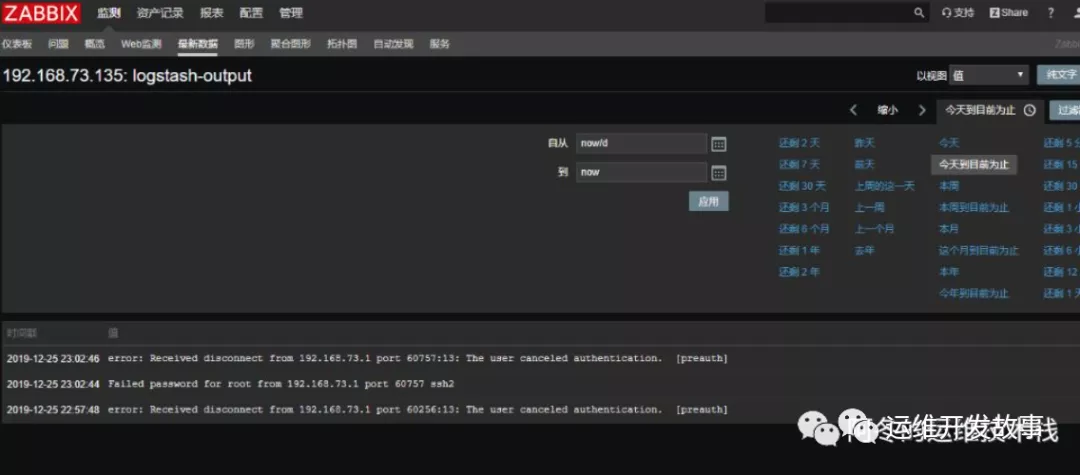Select 上一周 time range
Screen dimensions: 1080x475
point(869,207)
